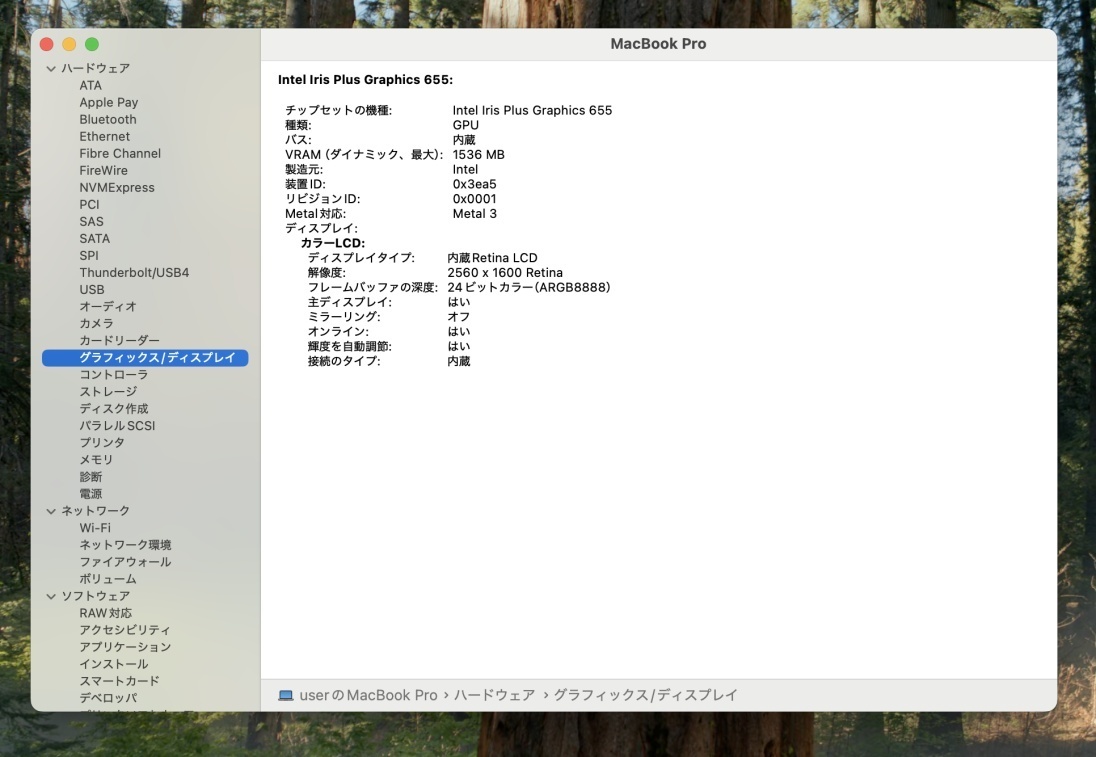Image resolution: width=1096 pixels, height=757 pixels.
Task: Open the Fibre Channel entry
Action: 120,153
